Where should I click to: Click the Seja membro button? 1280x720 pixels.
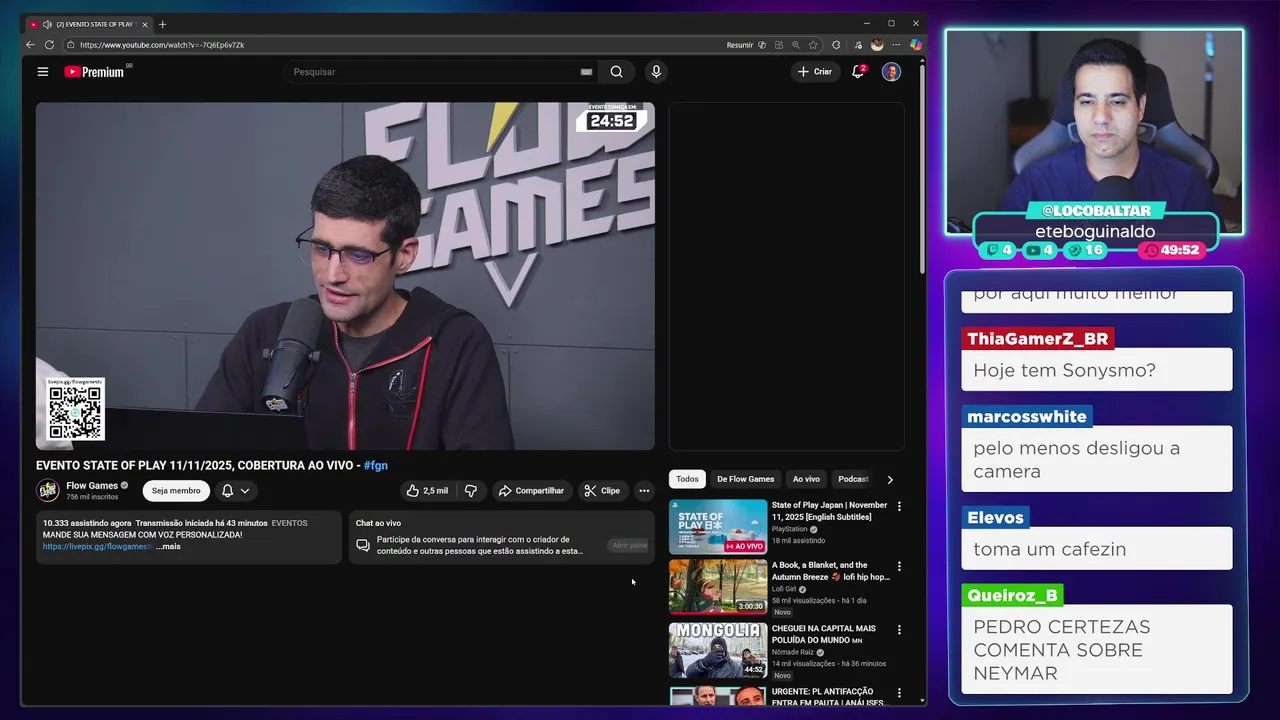(x=176, y=491)
